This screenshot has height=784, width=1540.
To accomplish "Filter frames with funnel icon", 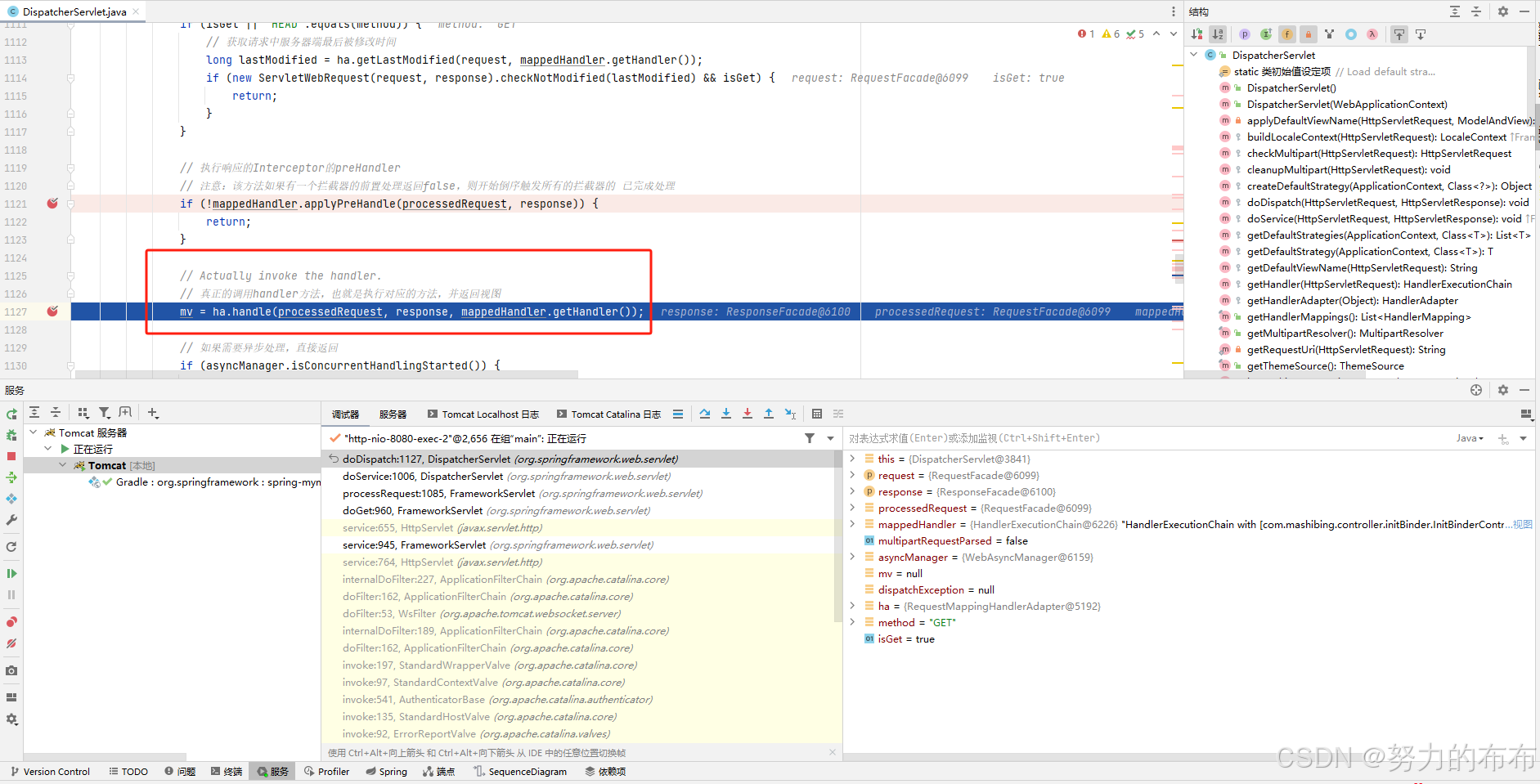I will pos(810,438).
